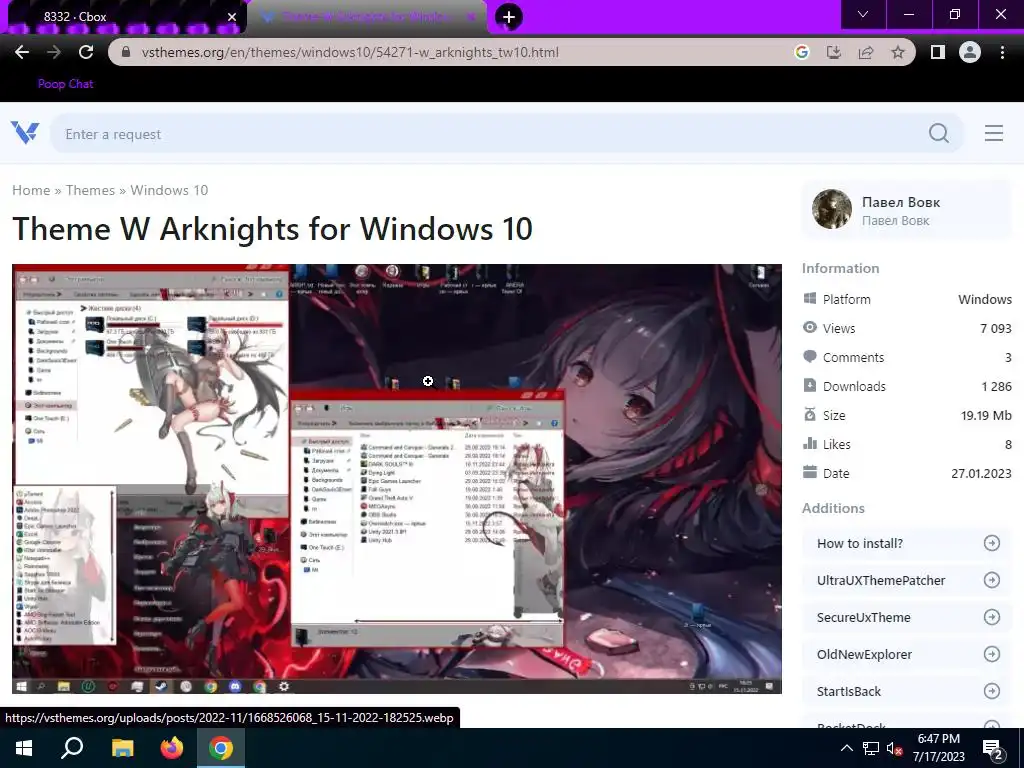
Task: Click the muted volume tray icon
Action: click(895, 748)
